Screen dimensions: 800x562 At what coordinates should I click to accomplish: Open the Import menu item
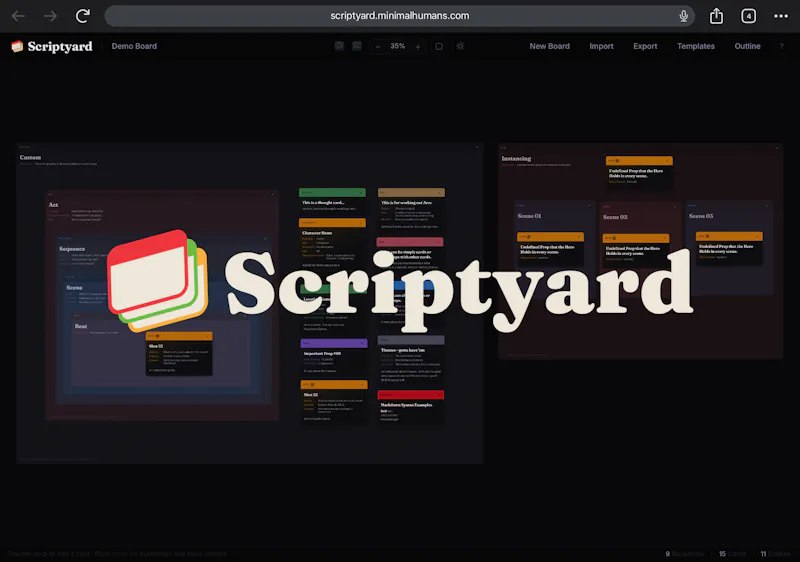602,46
